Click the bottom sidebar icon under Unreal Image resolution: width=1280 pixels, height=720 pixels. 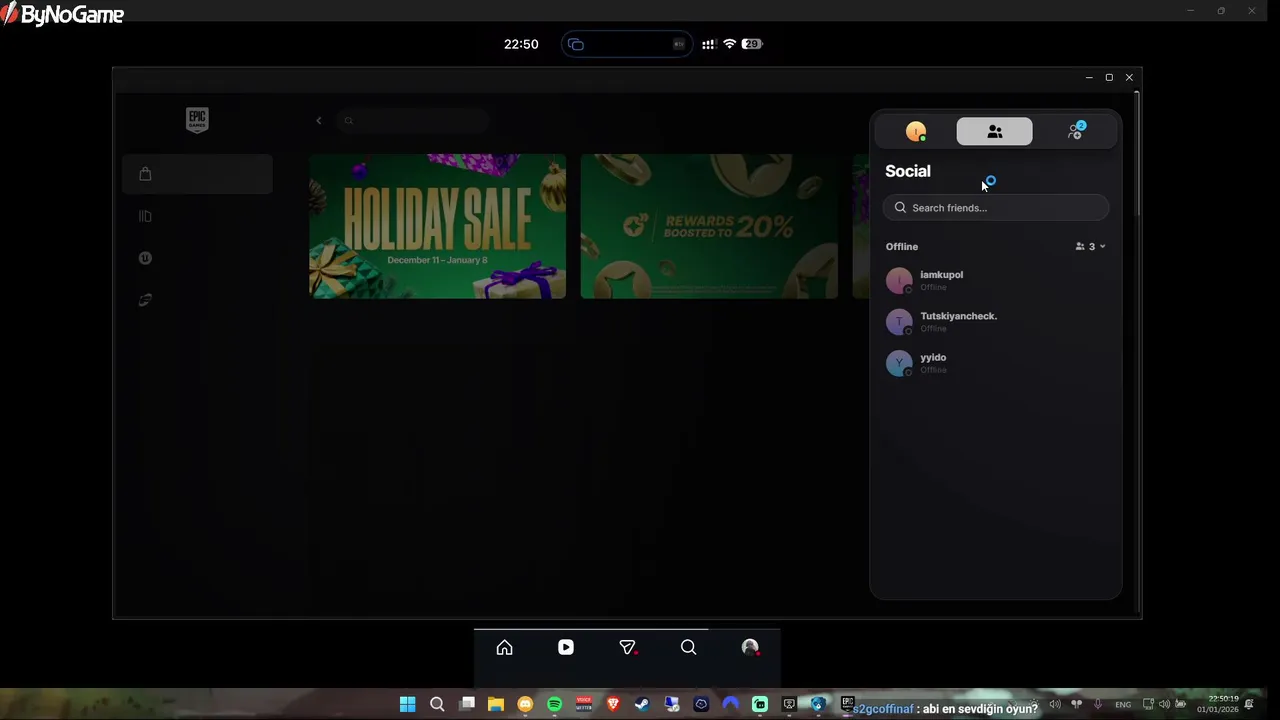[x=145, y=300]
